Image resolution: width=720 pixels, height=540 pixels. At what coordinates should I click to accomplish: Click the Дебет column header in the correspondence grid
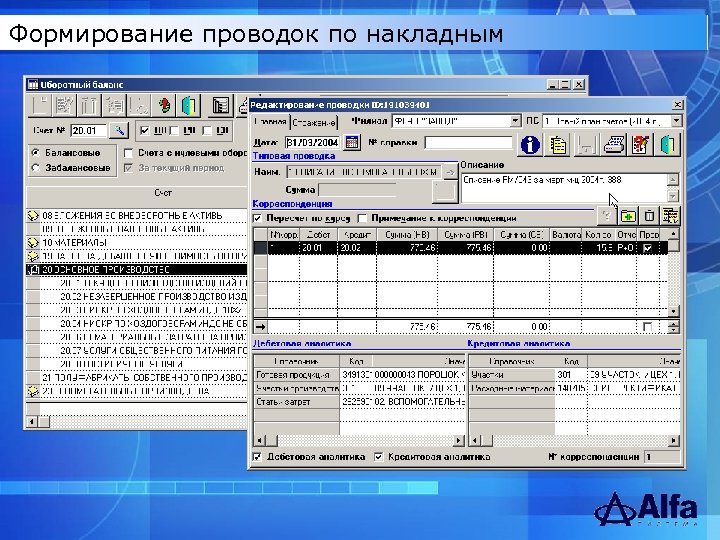tap(318, 235)
